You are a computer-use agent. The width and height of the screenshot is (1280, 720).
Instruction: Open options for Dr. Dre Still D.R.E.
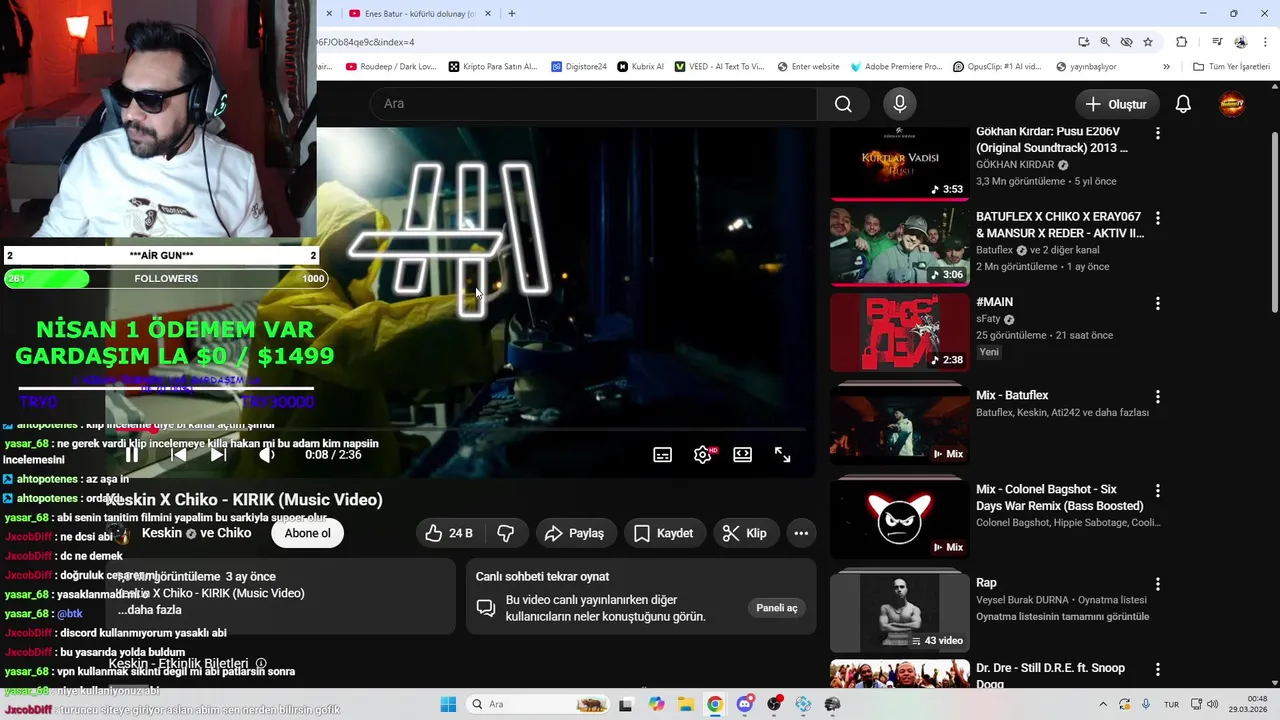coord(1158,669)
